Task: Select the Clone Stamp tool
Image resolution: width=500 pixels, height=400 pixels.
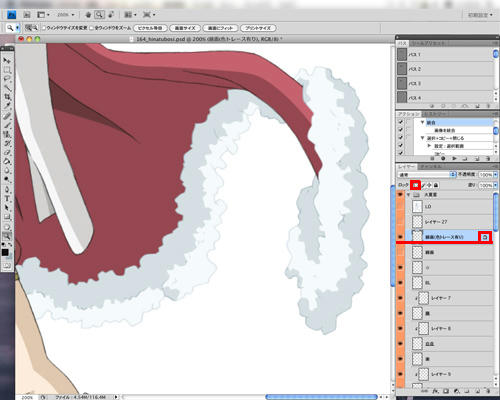Action: point(7,134)
